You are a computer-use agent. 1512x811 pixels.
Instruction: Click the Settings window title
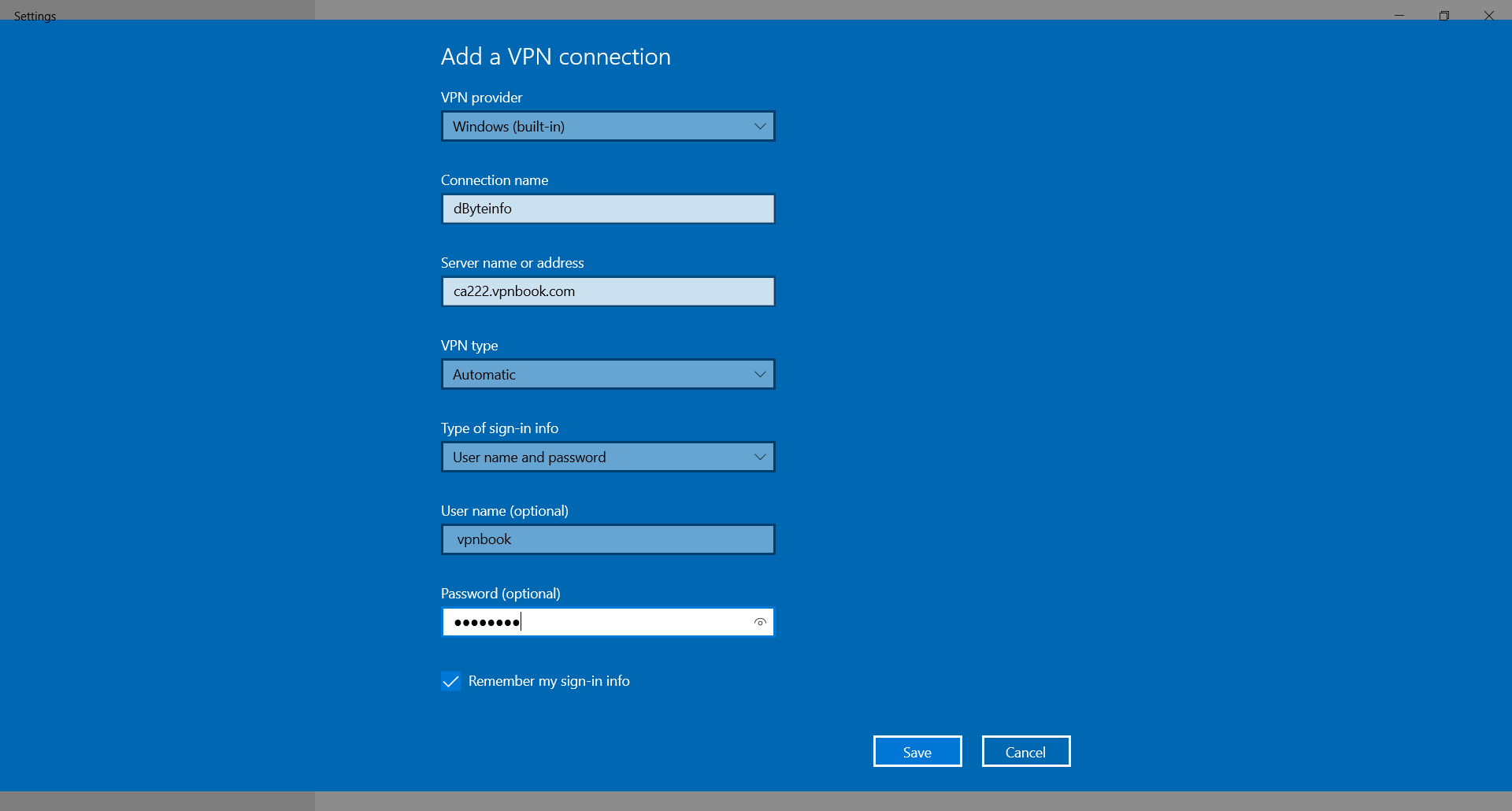[35, 17]
